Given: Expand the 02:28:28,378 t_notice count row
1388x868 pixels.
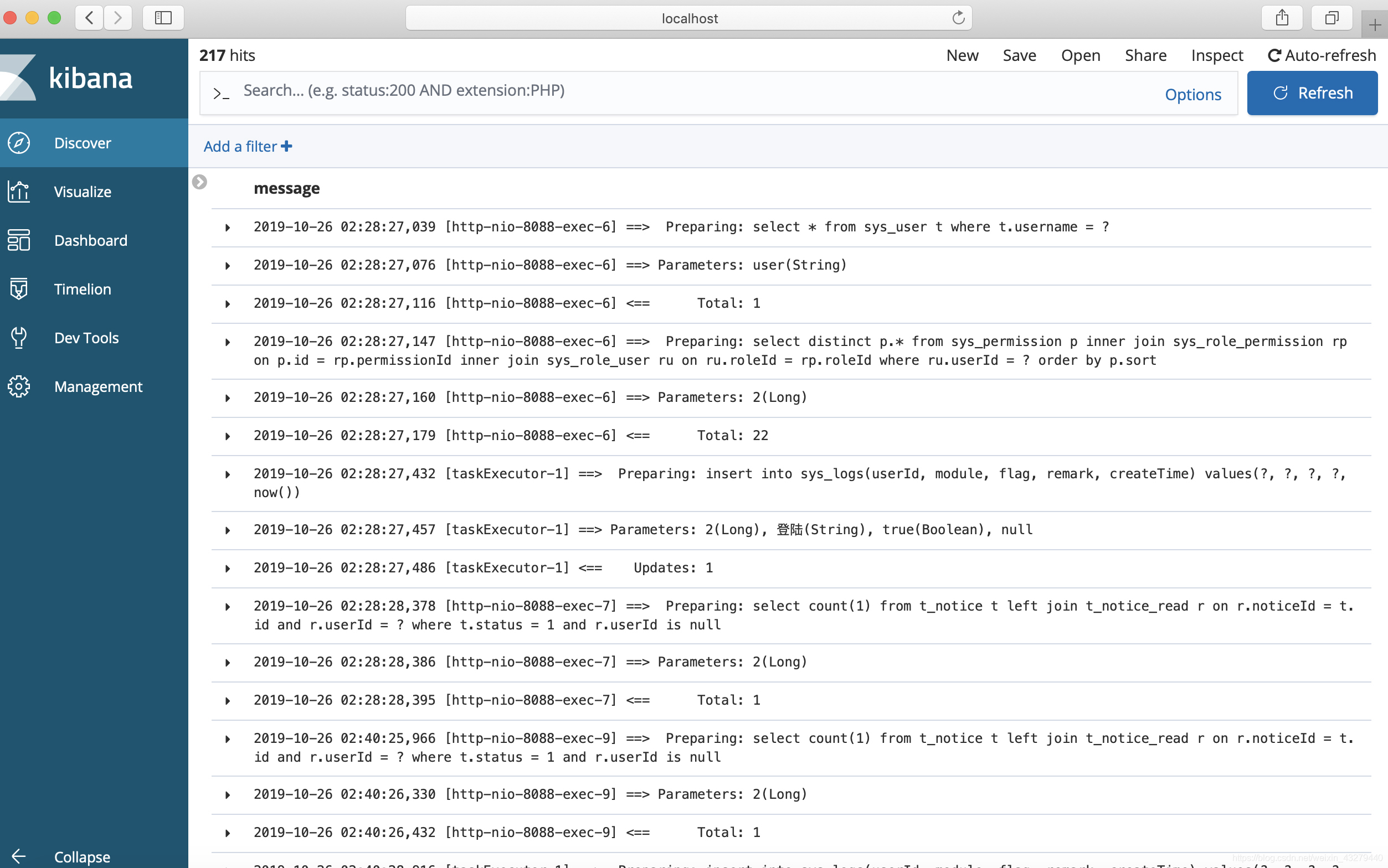Looking at the screenshot, I should pyautogui.click(x=228, y=607).
